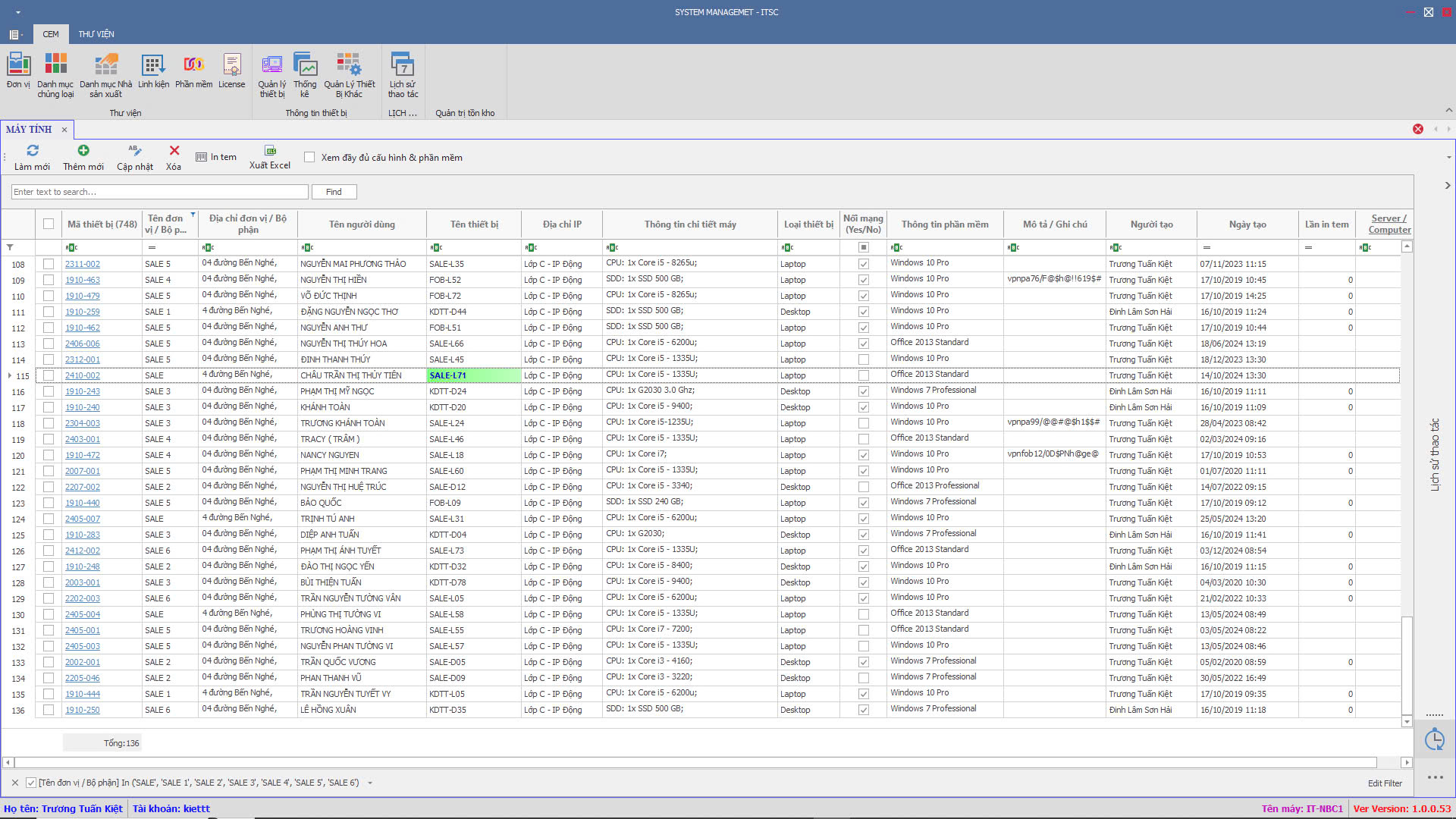Click the filter funnel icon in filter row
Image resolution: width=1456 pixels, height=819 pixels.
[x=10, y=247]
